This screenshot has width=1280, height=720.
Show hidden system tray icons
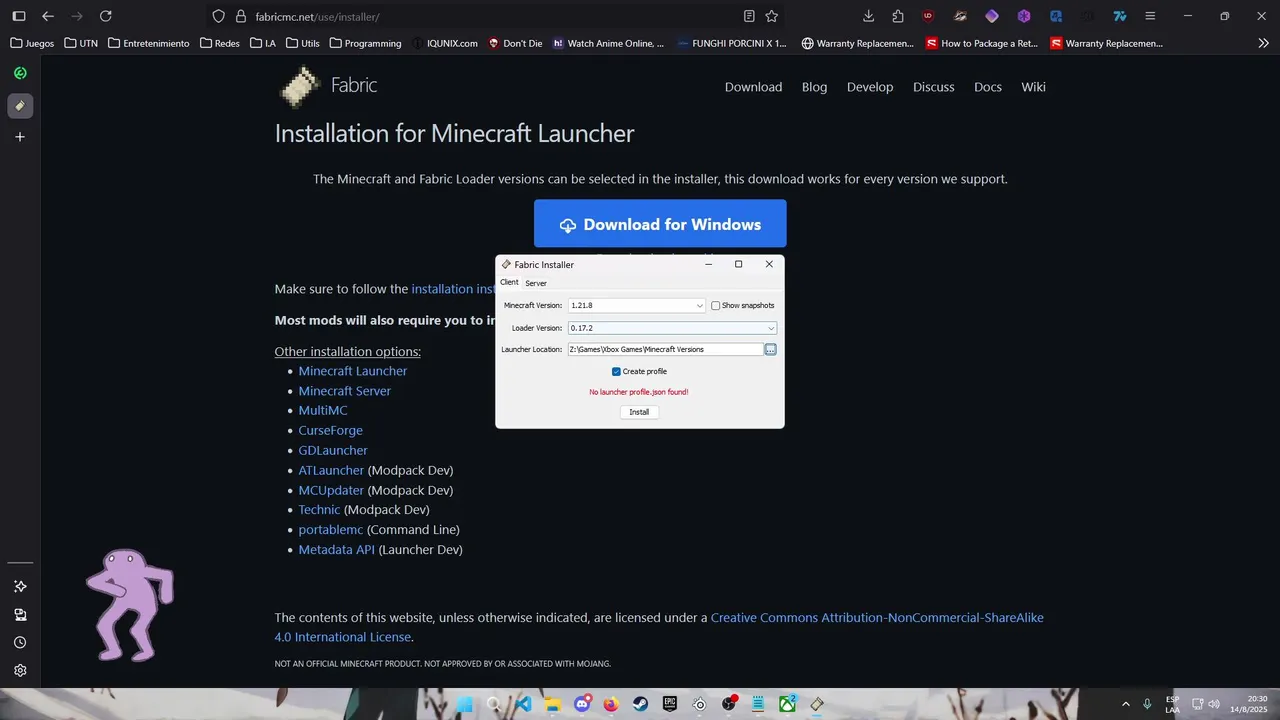pyautogui.click(x=1125, y=704)
